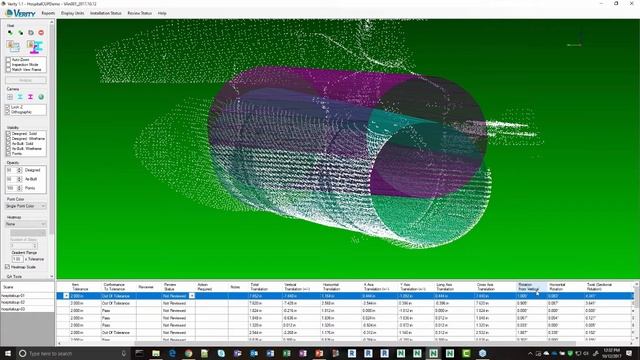Viewport: 640px width, 360px height.
Task: Toggle the Auto Zoom checkbox
Action: (8, 60)
